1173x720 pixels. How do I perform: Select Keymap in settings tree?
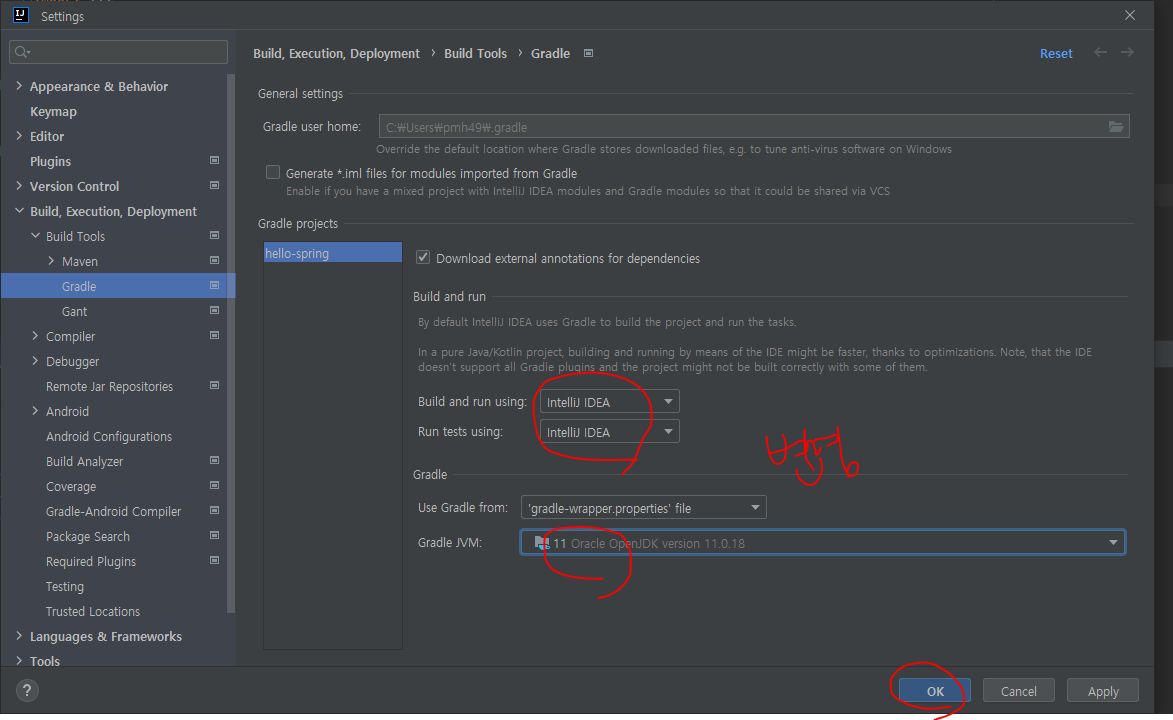click(x=53, y=112)
